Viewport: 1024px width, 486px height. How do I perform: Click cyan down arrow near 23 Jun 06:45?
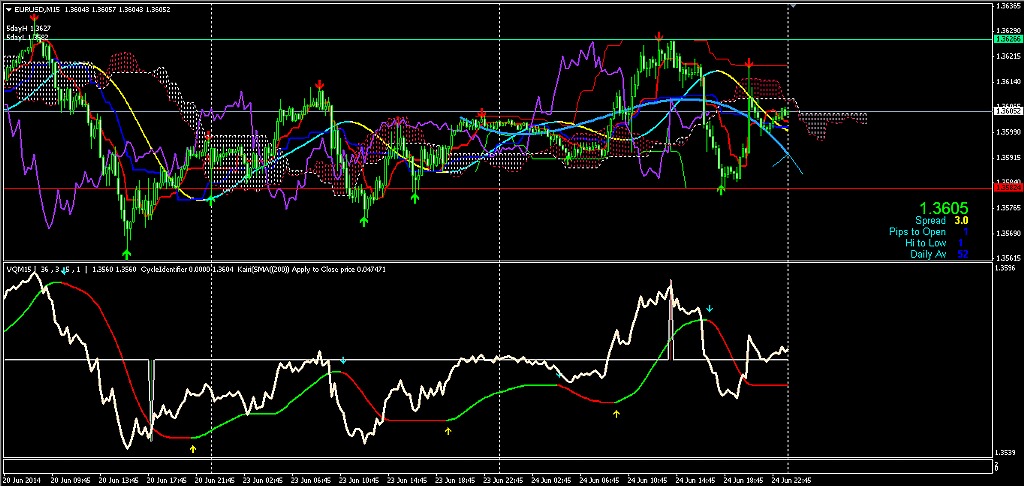coord(342,359)
